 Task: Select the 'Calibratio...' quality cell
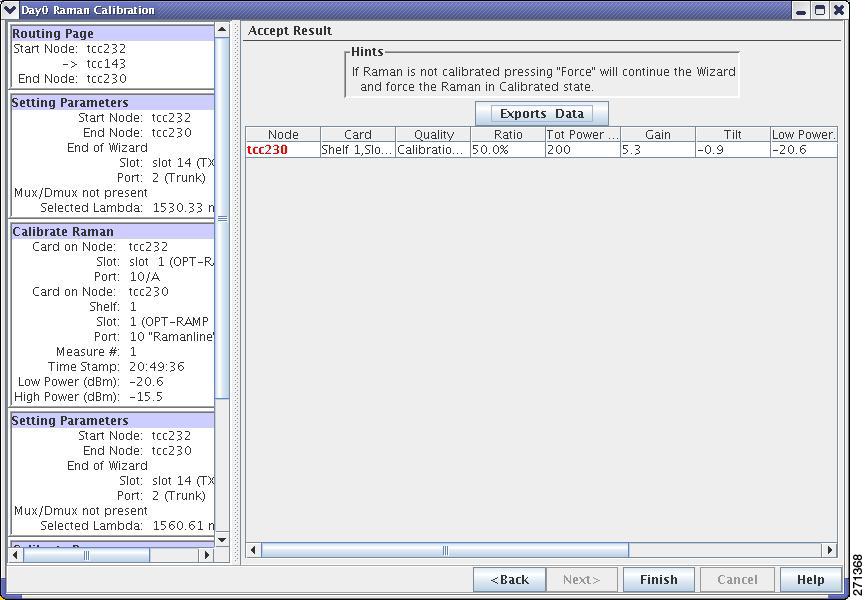coord(433,149)
